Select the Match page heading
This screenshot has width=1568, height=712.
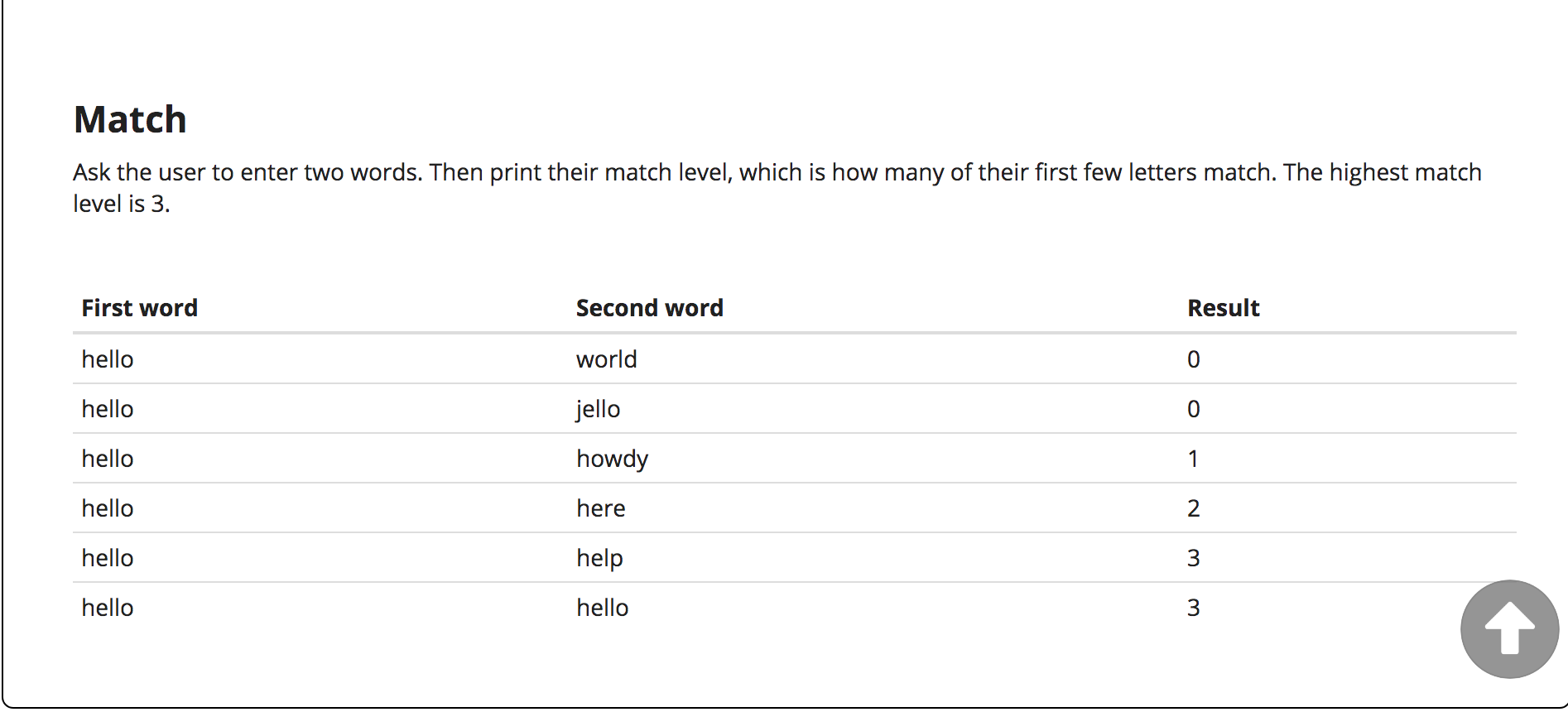point(129,118)
